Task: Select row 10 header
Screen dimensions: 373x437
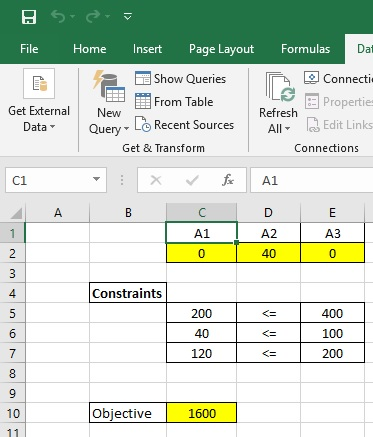Action: pyautogui.click(x=12, y=413)
